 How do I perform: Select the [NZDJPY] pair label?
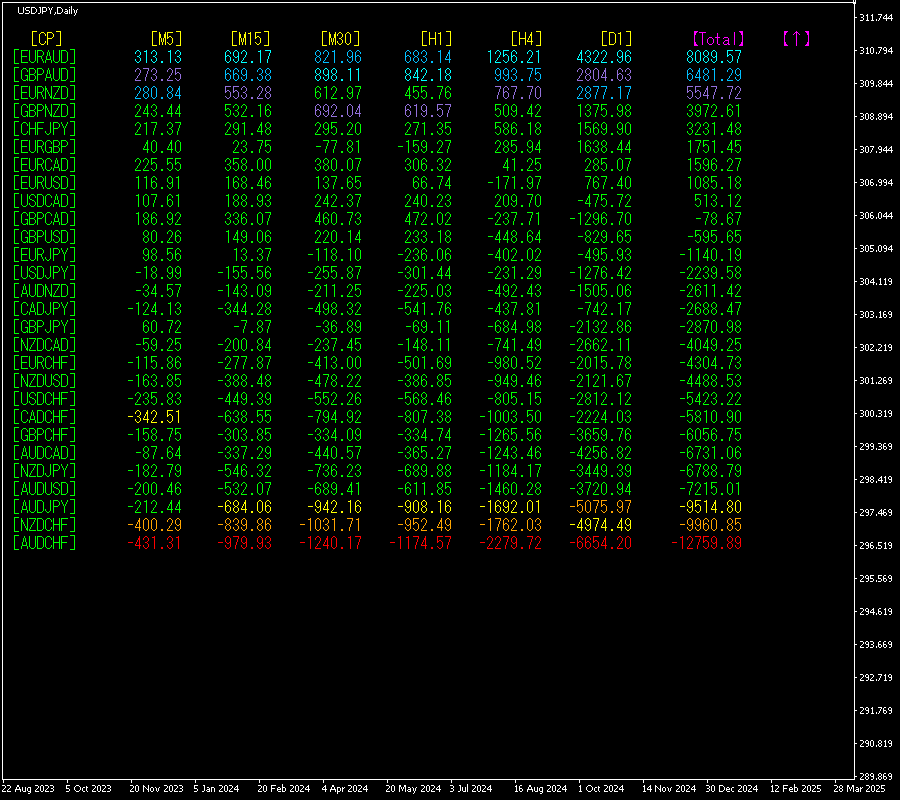44,471
